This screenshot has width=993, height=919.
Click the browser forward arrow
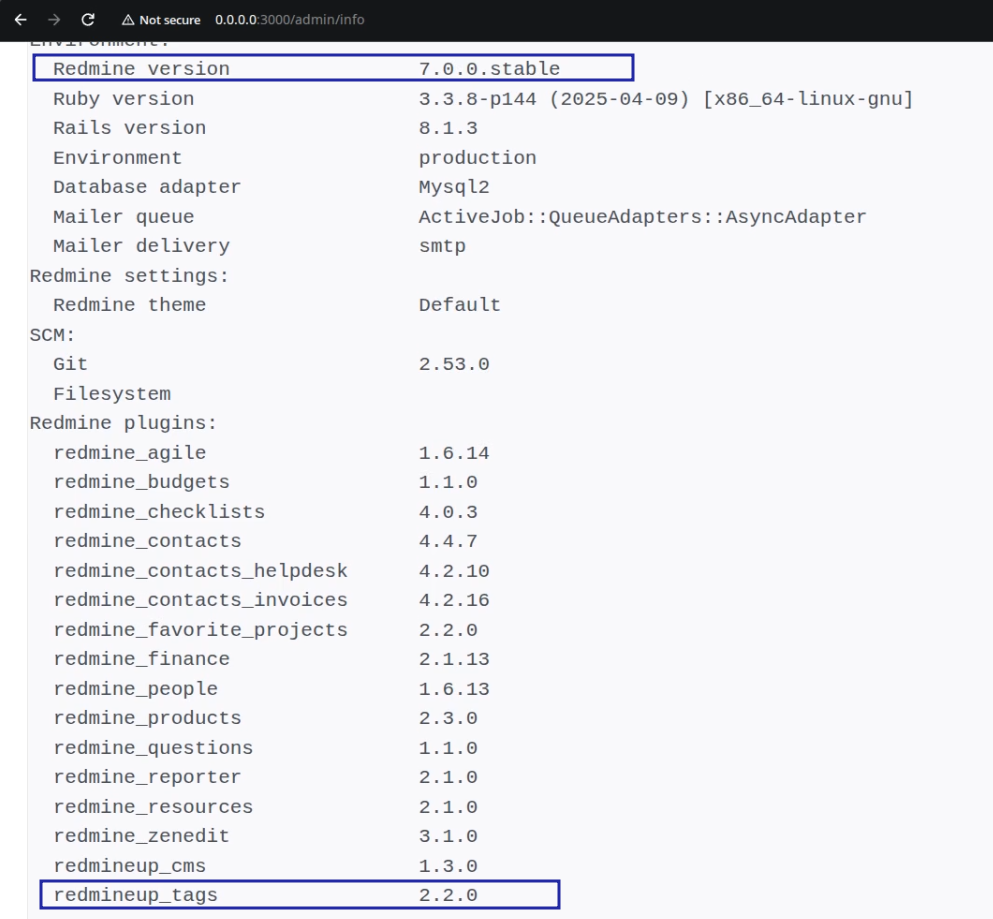(54, 20)
